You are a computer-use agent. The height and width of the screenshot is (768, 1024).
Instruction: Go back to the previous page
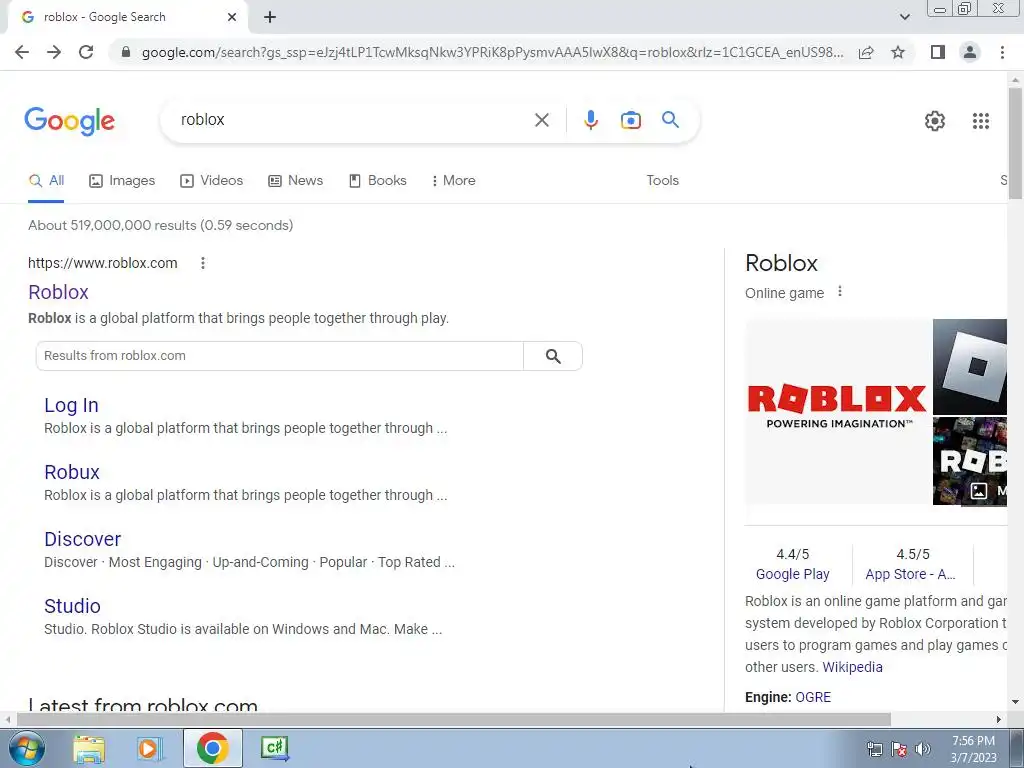[22, 52]
